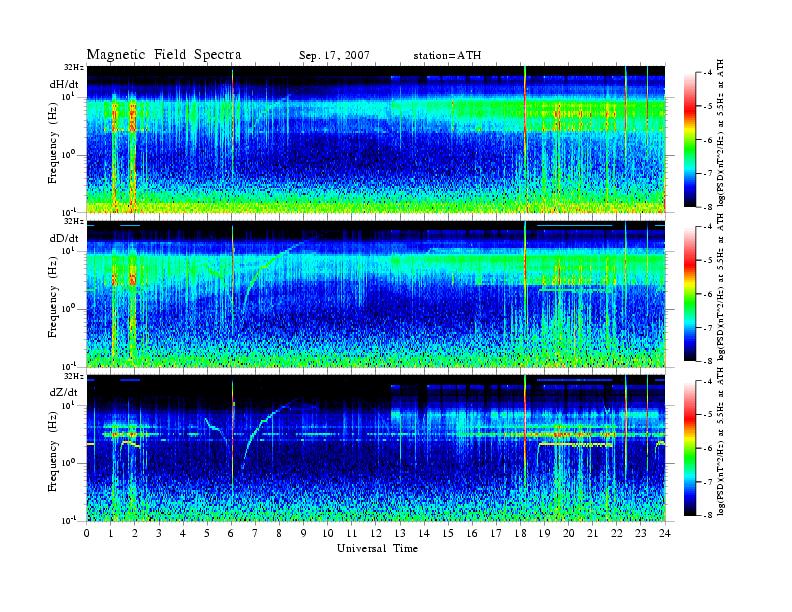Click the "32Hz" tick above dD/dt panel
Image resolution: width=792 pixels, height=612 pixels.
pyautogui.click(x=74, y=221)
